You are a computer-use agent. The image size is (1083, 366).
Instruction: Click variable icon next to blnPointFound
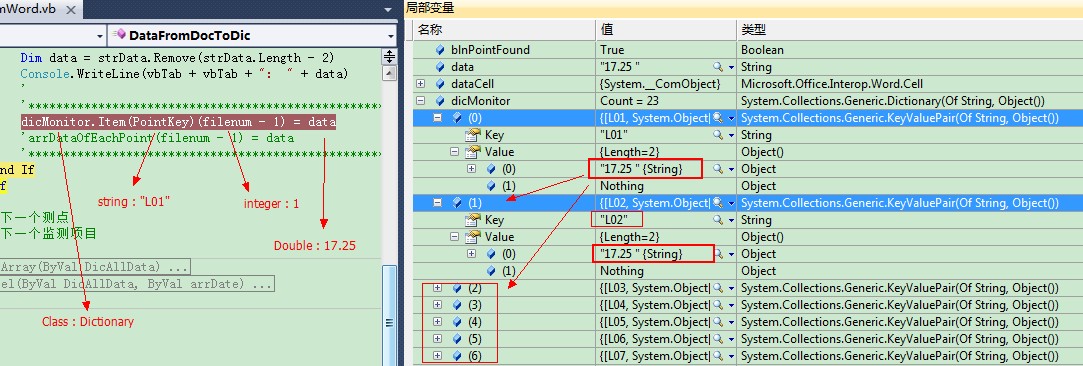(x=440, y=50)
